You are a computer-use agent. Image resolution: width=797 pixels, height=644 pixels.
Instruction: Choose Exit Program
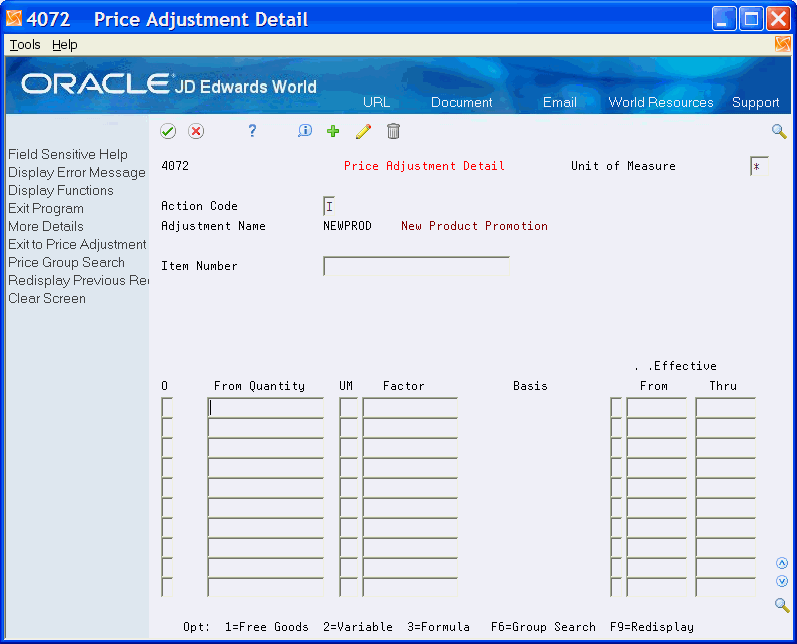click(x=46, y=208)
